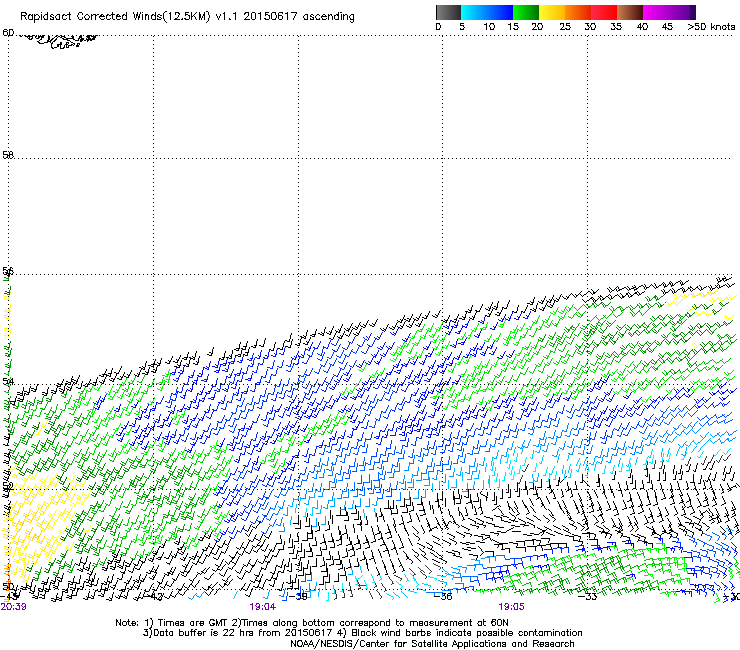Click the yellow 20-25 knots legend segment
The width and height of the screenshot is (740, 650).
click(552, 12)
